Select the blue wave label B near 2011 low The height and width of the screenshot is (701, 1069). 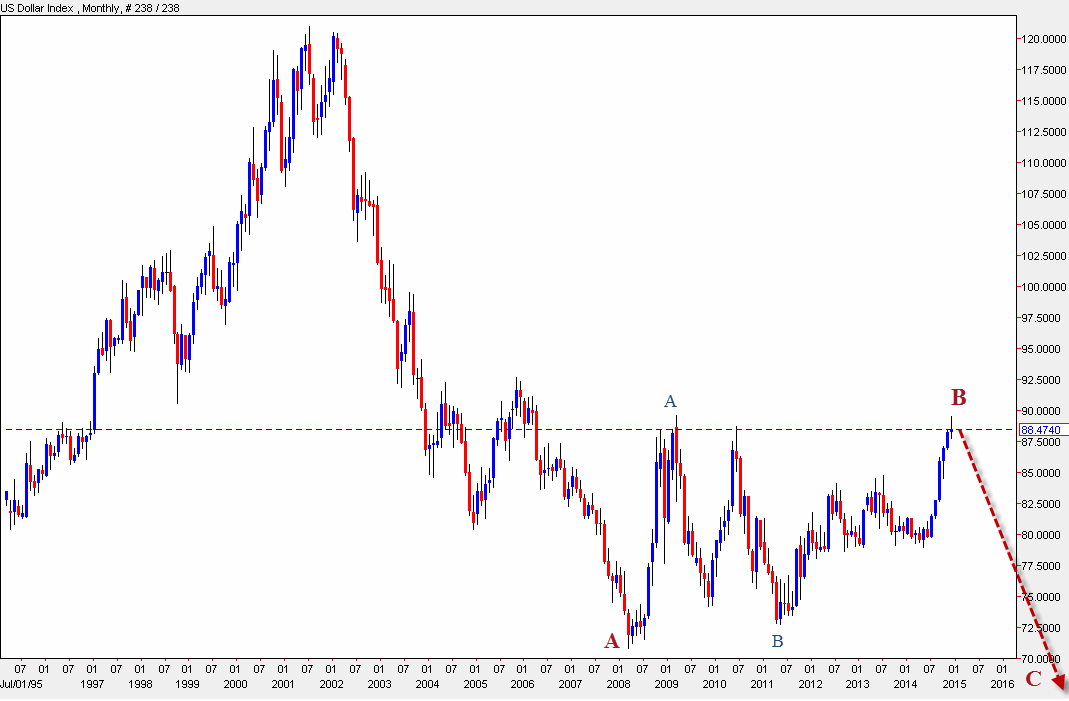coord(777,641)
